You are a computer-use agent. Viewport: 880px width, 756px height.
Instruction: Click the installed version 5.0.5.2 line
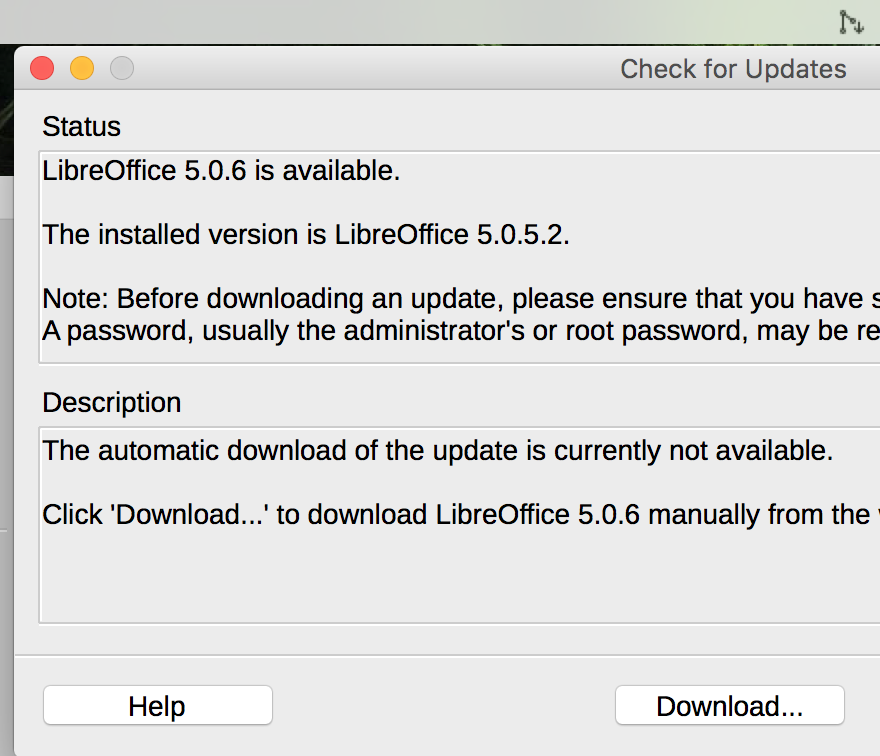pos(306,235)
